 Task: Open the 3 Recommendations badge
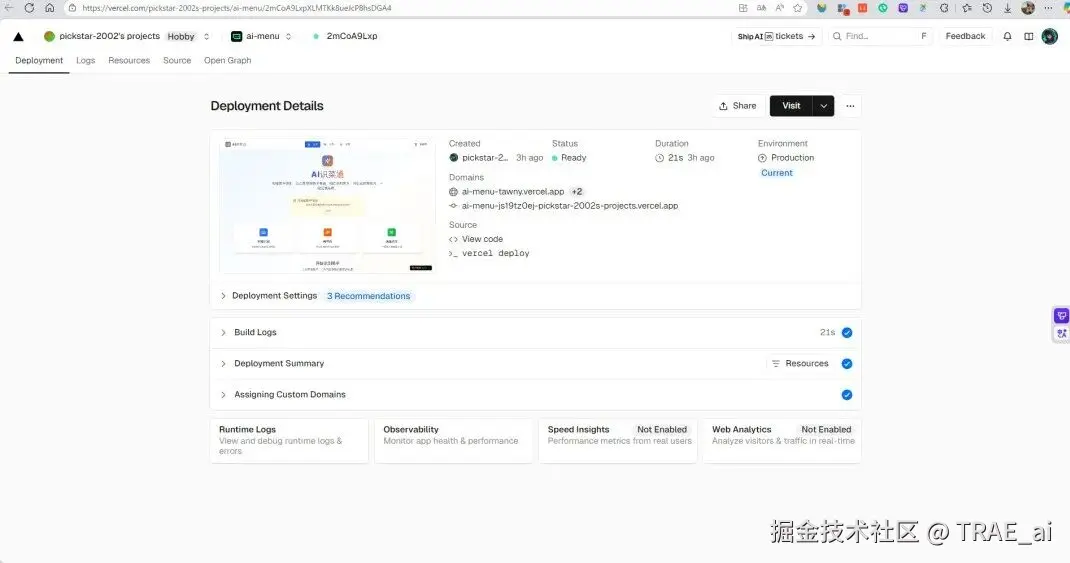(x=368, y=296)
